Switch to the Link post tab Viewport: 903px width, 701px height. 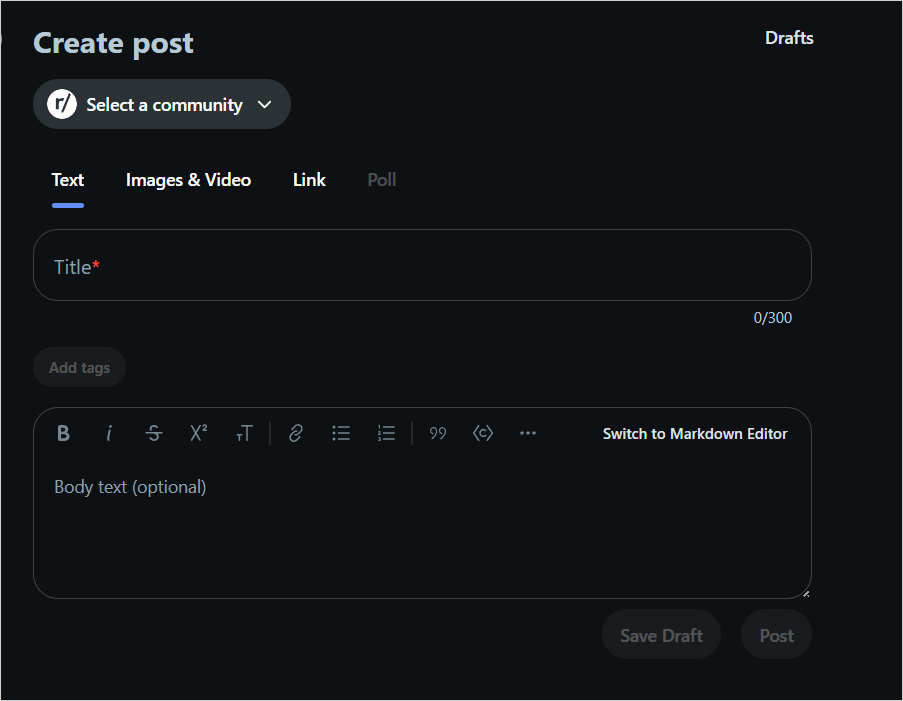click(x=309, y=180)
